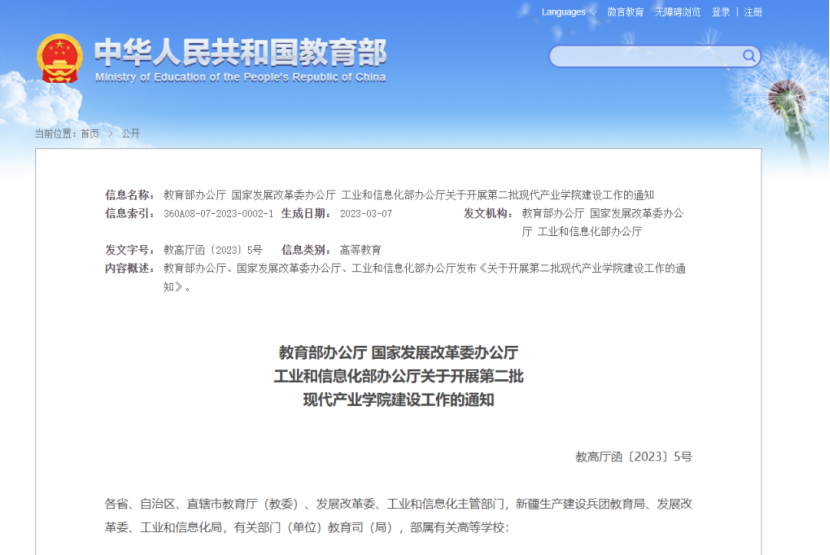The image size is (830, 555).
Task: Click the 信息索引 label
Action: tap(130, 213)
